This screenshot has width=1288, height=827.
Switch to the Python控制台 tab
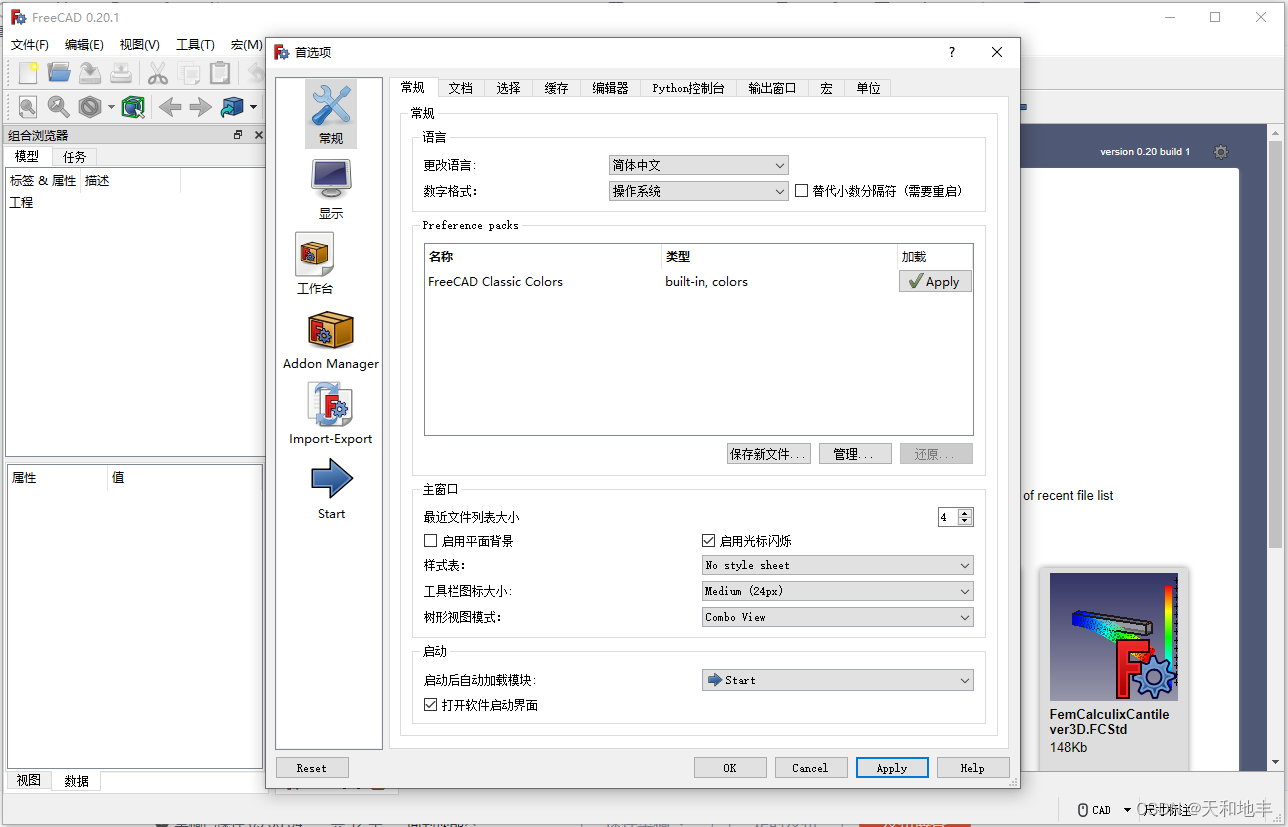click(x=688, y=88)
